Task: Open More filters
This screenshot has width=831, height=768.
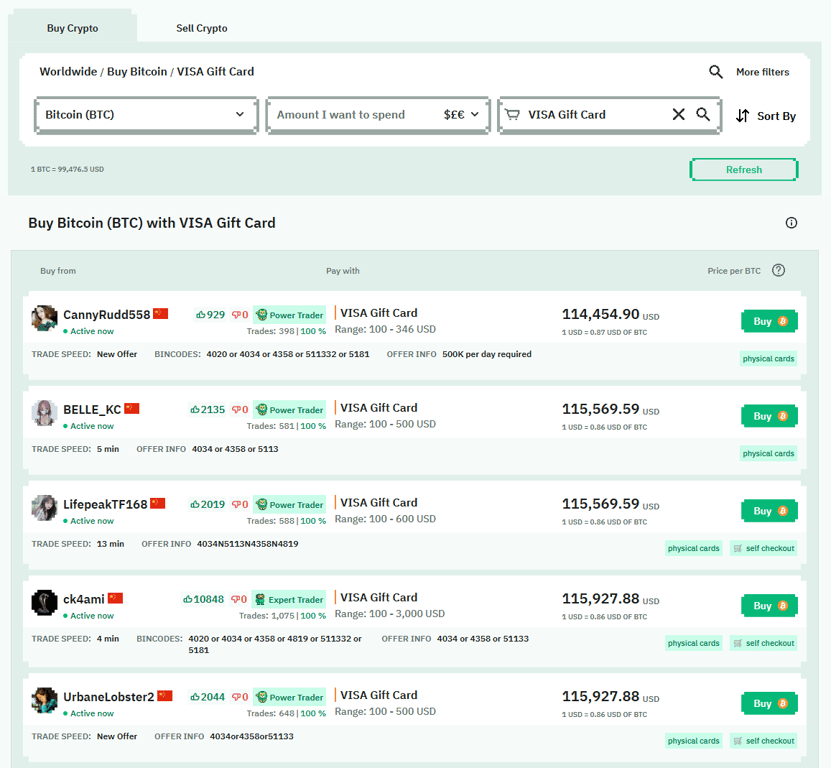Action: [x=761, y=72]
